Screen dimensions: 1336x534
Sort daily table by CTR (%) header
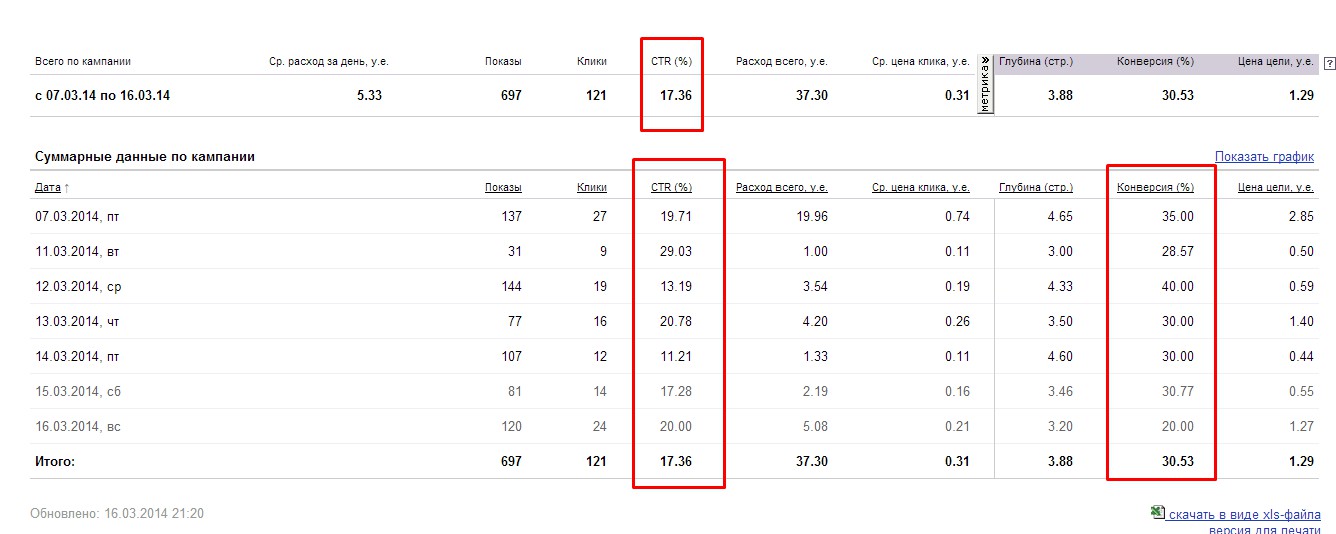coord(671,187)
